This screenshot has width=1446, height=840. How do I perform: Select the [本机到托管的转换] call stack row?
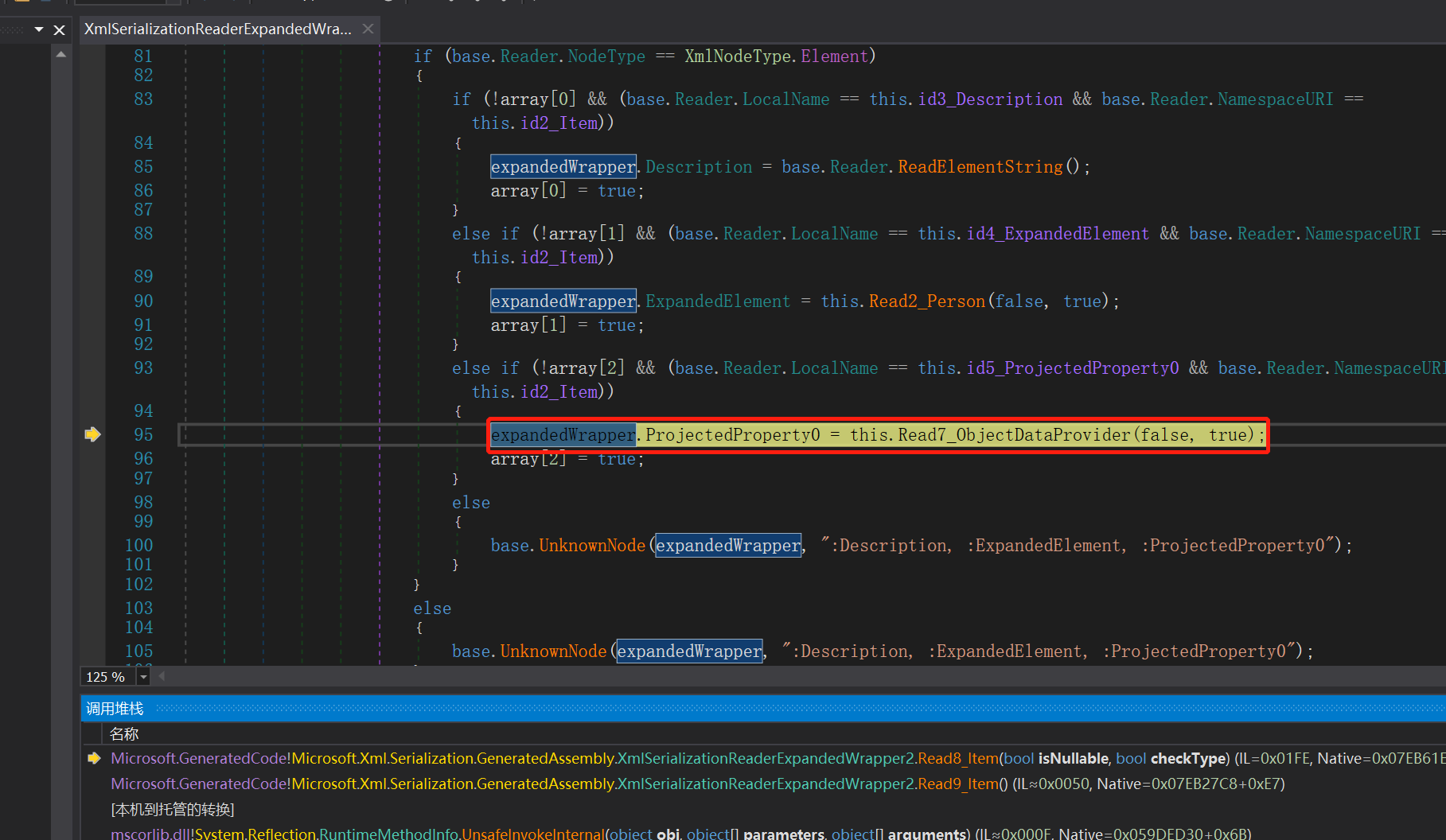(x=172, y=809)
